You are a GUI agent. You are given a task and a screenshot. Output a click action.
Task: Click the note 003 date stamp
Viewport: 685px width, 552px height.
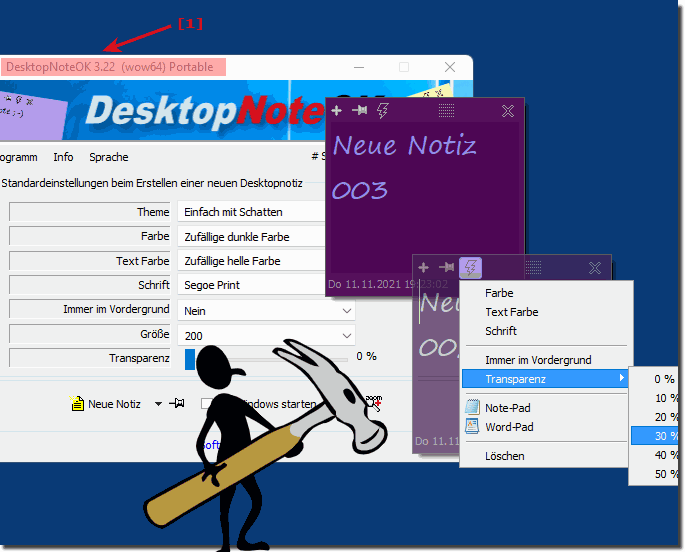tap(388, 284)
